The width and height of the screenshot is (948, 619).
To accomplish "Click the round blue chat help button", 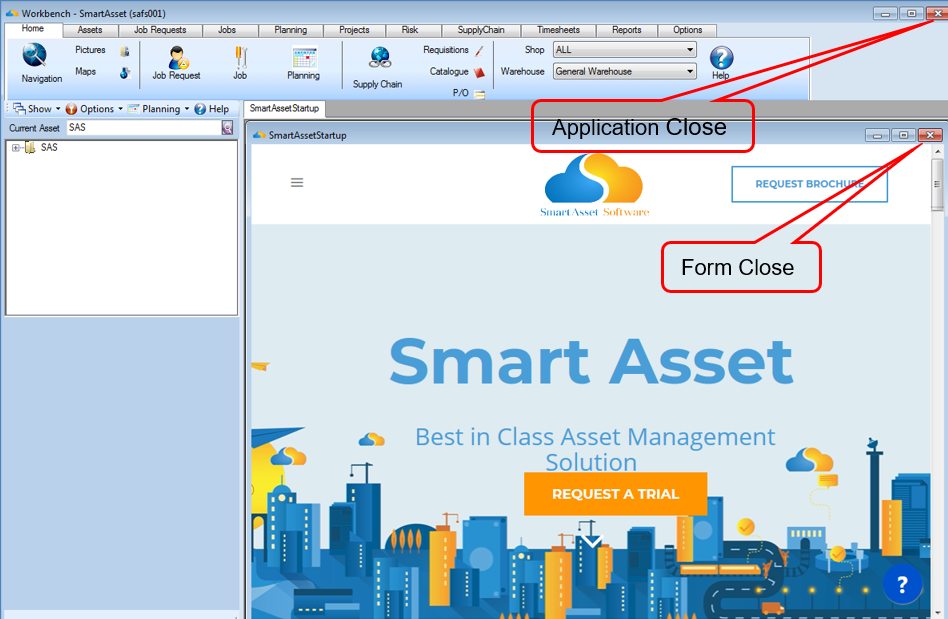I will coord(902,584).
